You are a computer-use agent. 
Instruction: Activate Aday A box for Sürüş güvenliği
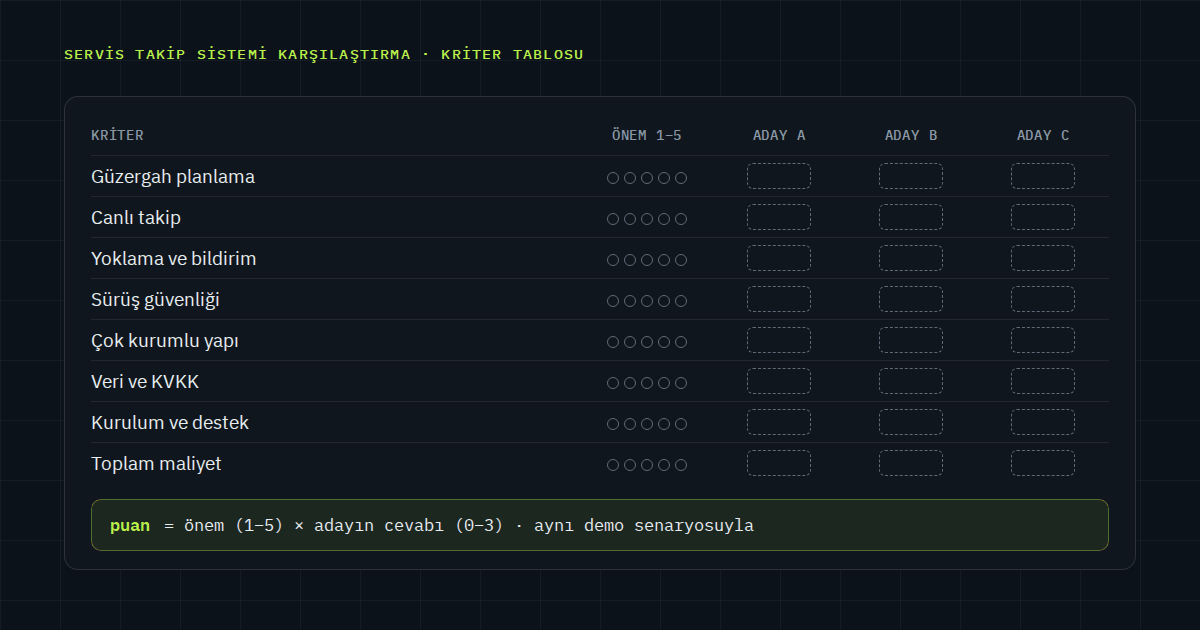pyautogui.click(x=779, y=299)
